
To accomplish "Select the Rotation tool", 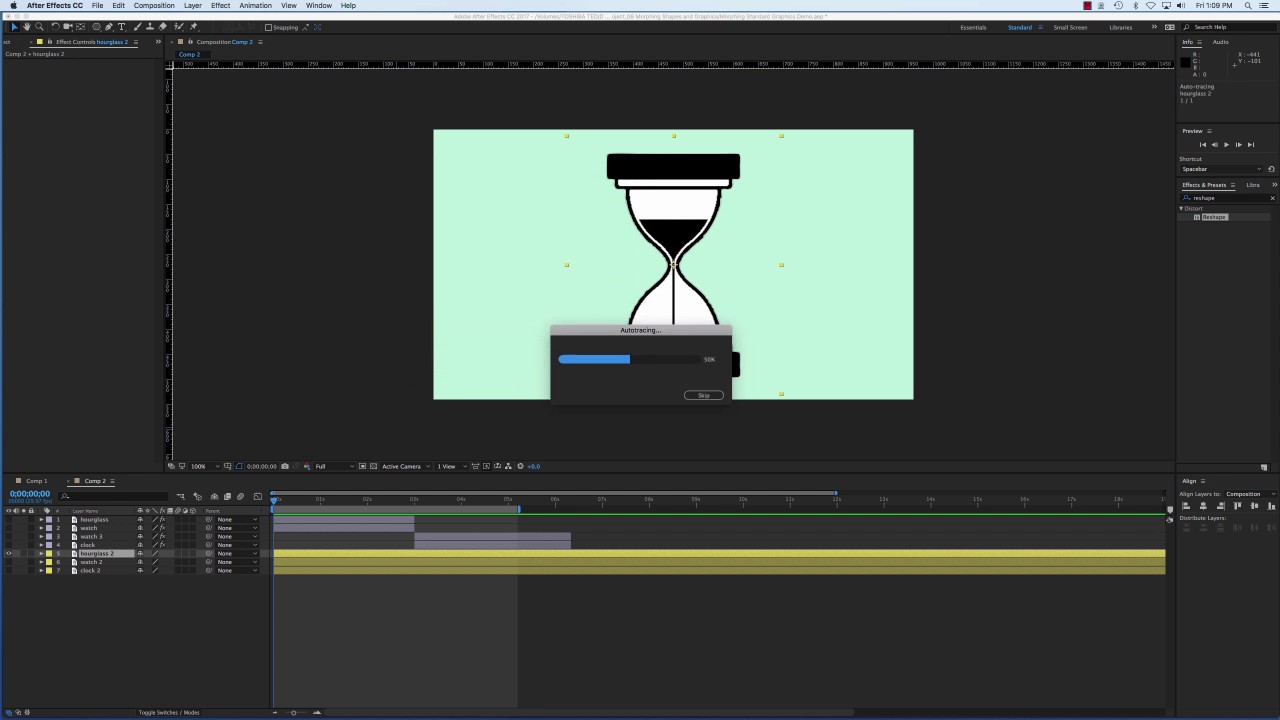I will click(55, 27).
